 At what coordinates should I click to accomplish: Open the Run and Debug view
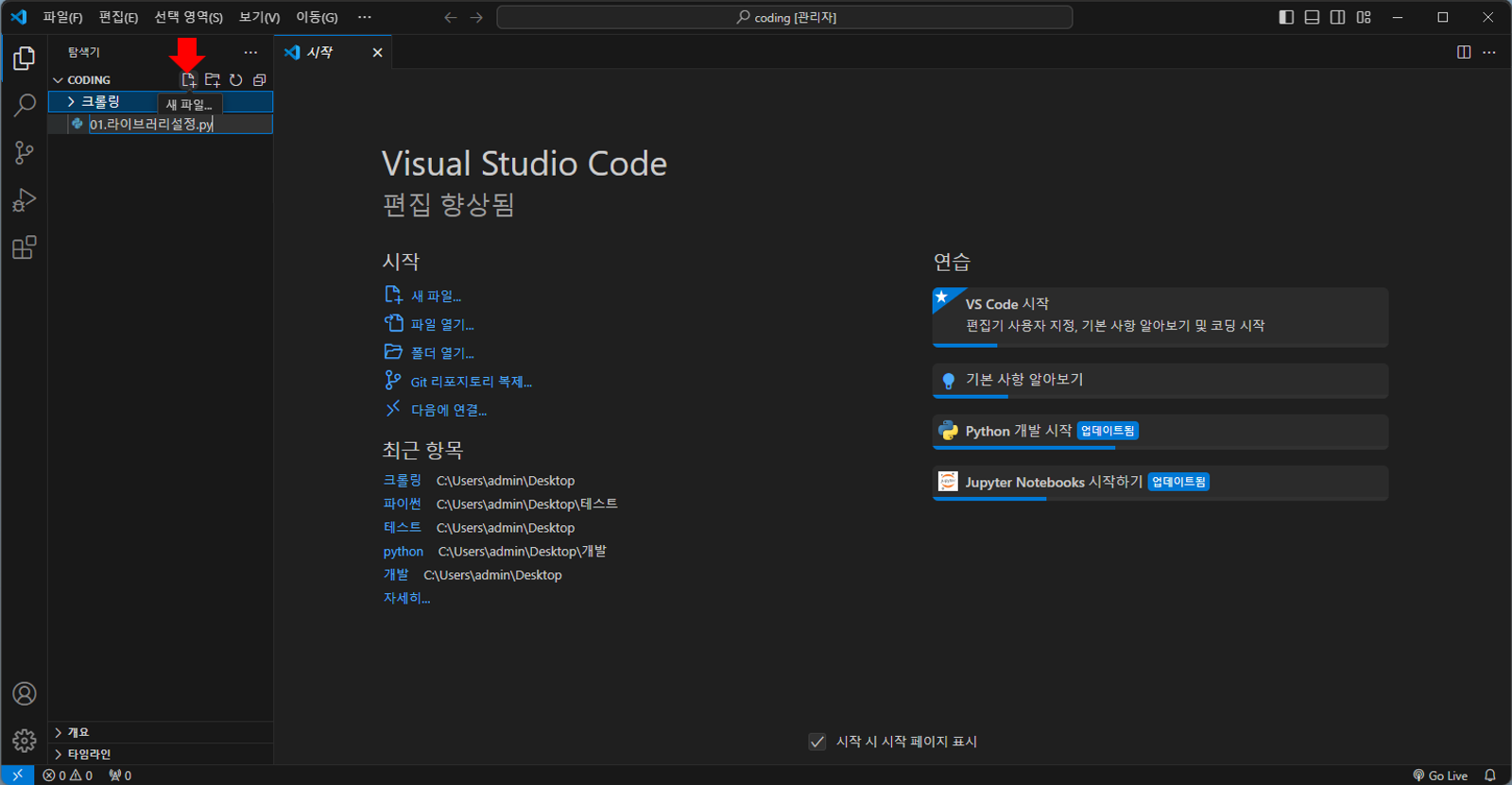24,199
